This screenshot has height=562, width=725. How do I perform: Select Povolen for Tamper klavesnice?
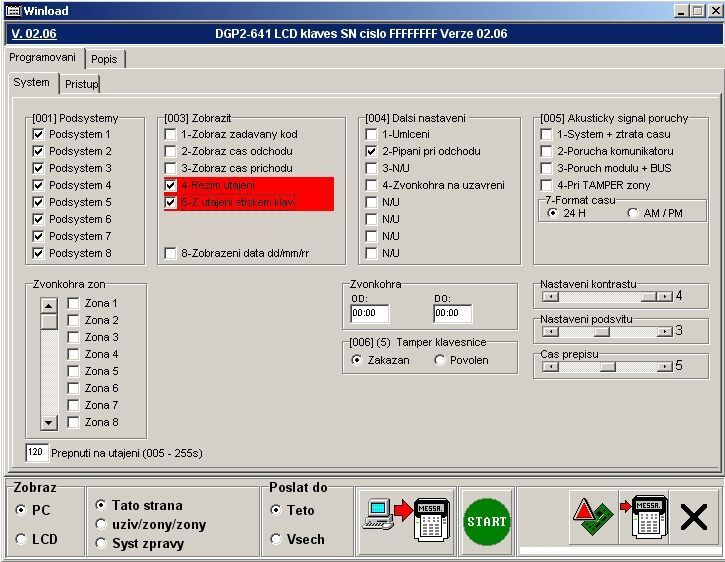coord(440,360)
